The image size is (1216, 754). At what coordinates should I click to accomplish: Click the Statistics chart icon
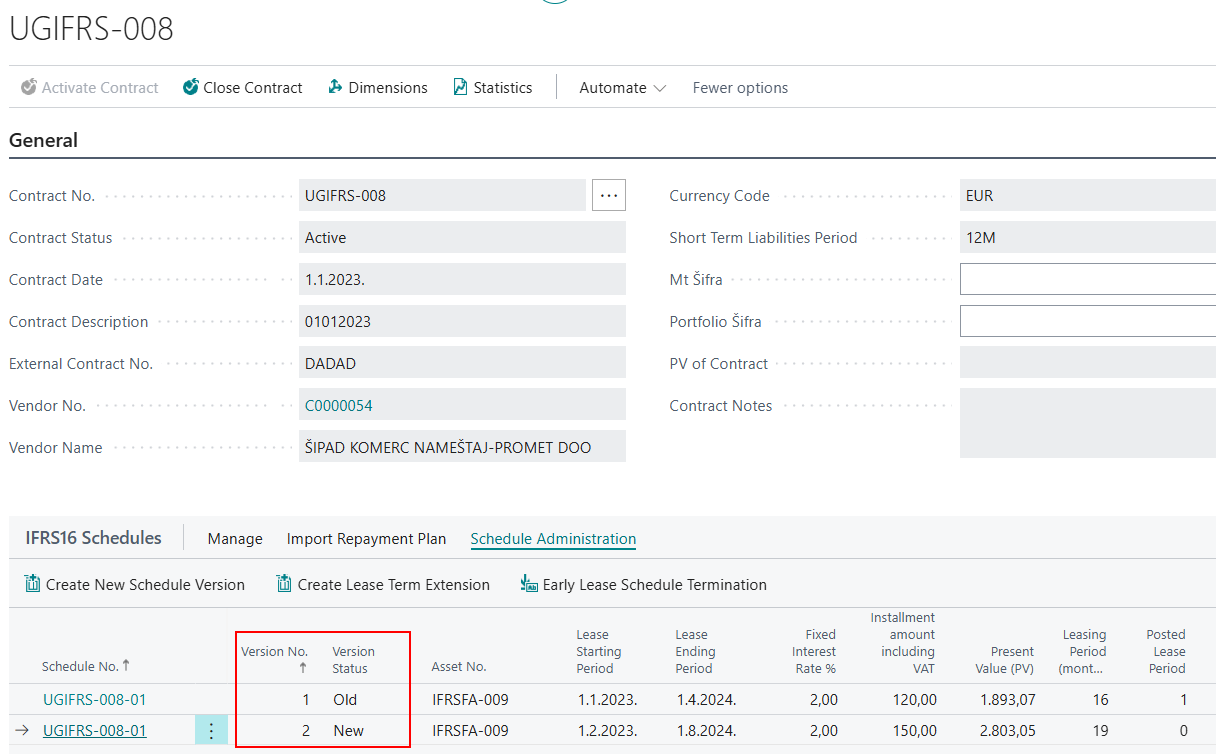461,87
